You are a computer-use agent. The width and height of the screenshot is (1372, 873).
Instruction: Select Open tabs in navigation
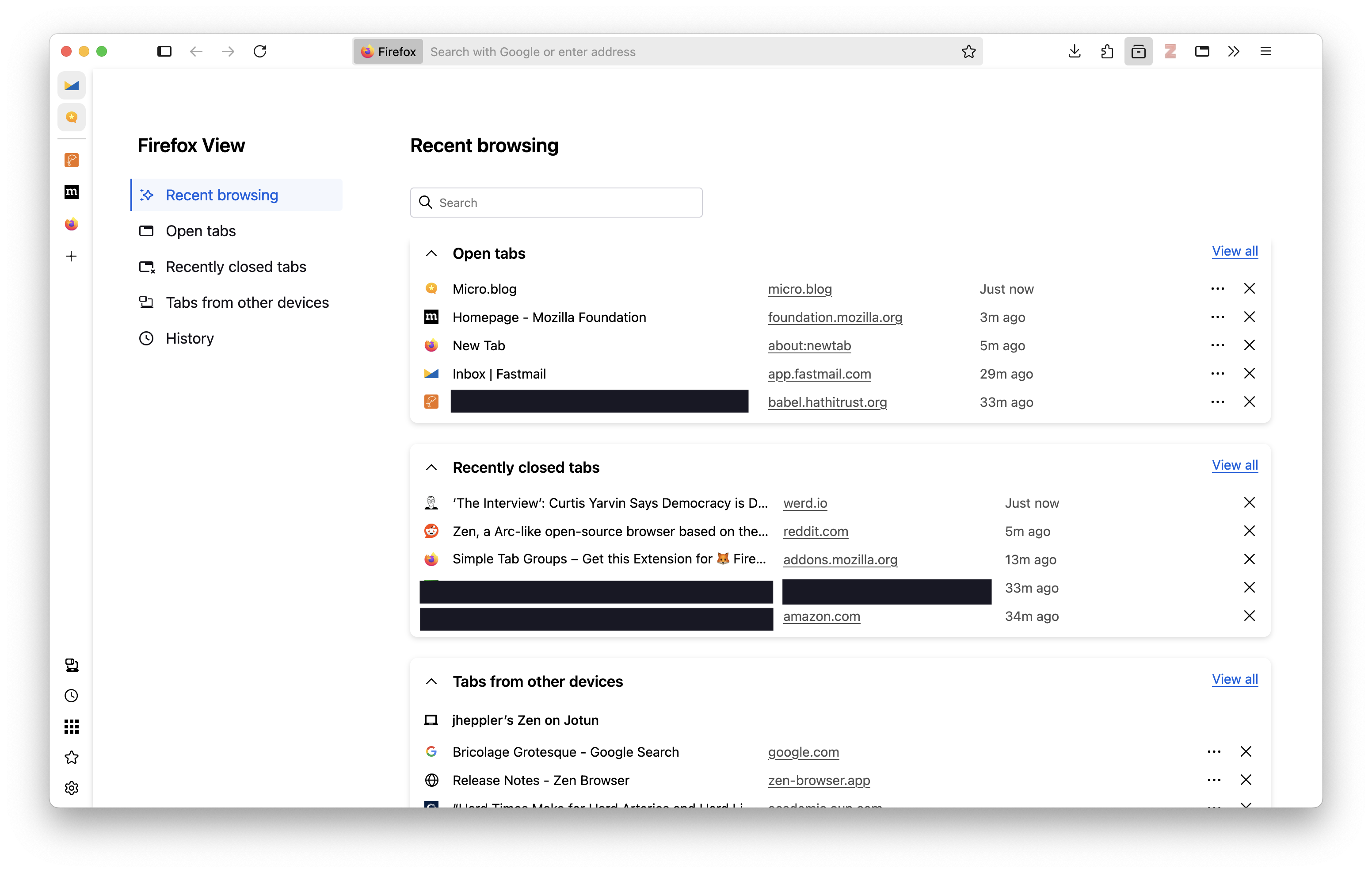(236, 231)
